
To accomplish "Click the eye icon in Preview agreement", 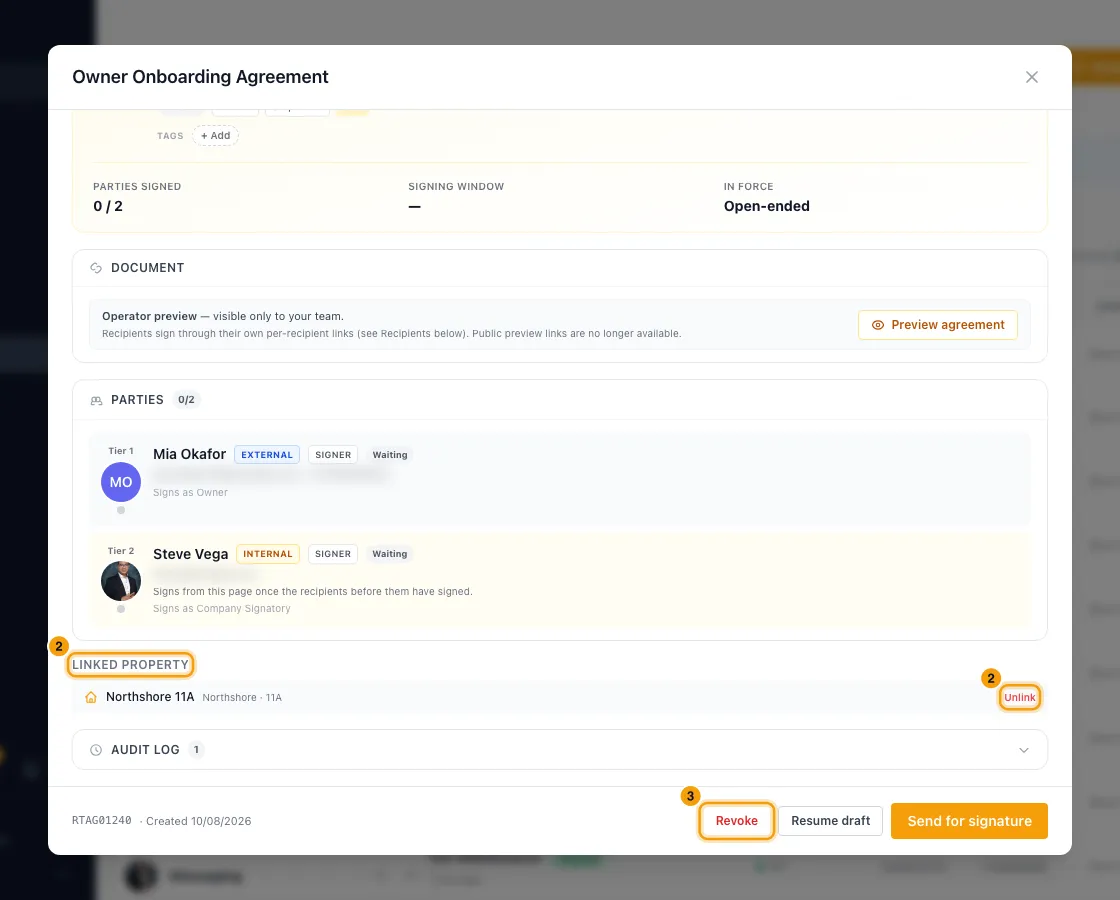I will tap(878, 325).
